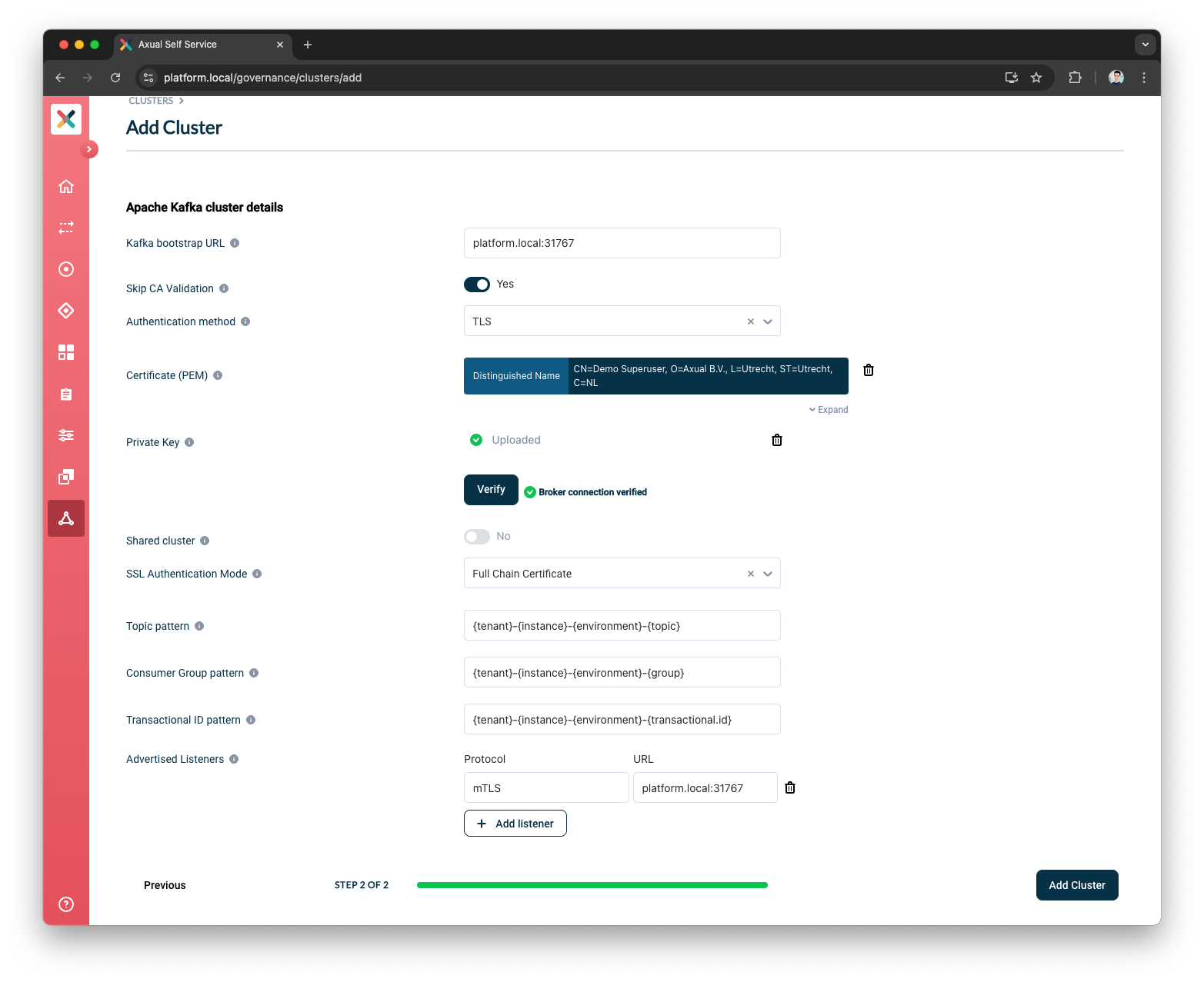Viewport: 1204px width, 982px height.
Task: Open the browser profile avatar
Action: [x=1116, y=78]
